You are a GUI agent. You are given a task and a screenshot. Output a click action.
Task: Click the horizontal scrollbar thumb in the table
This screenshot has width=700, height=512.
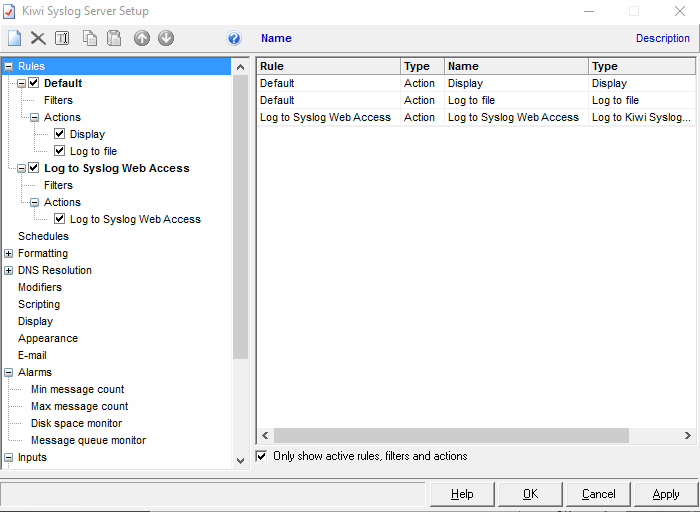[451, 435]
